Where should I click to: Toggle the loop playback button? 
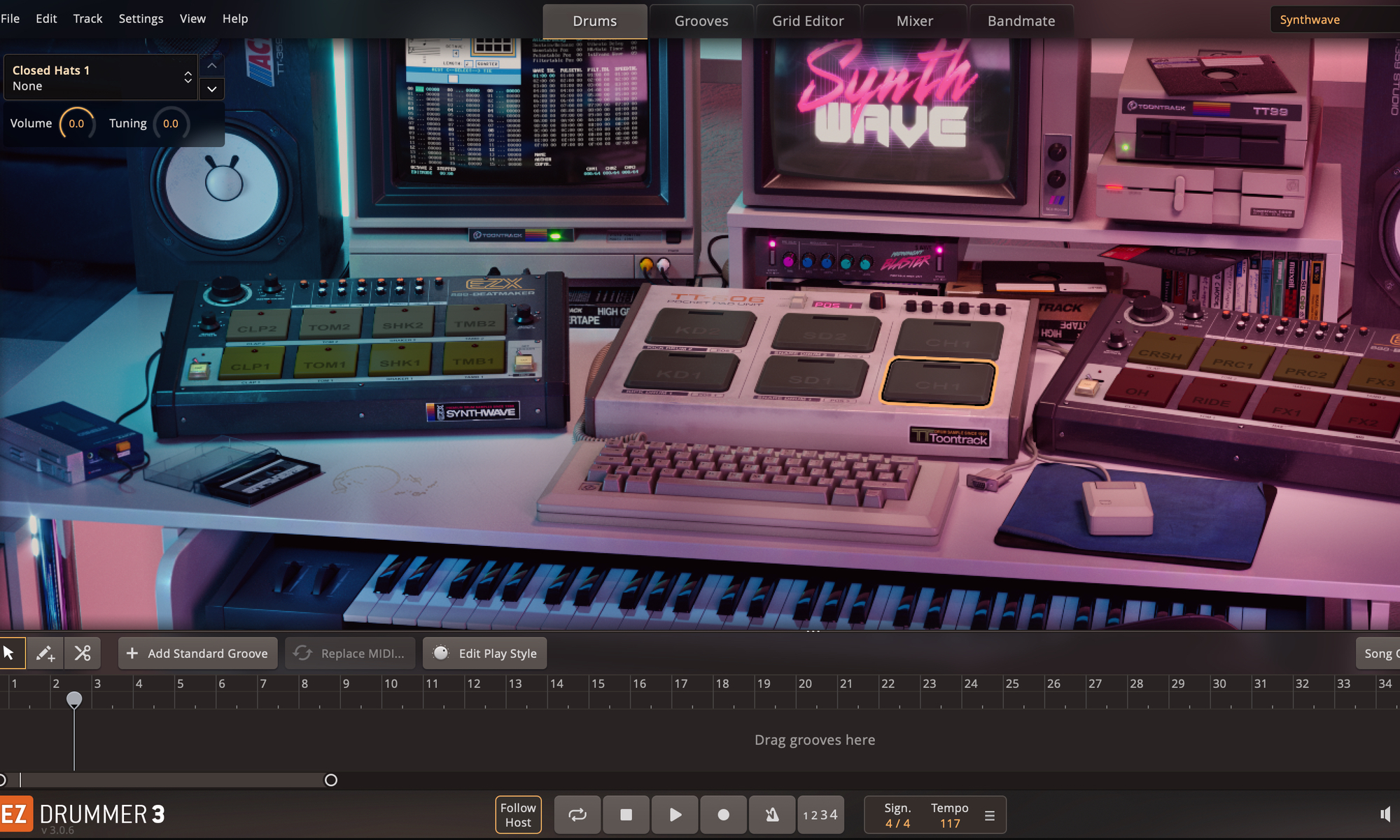[x=577, y=815]
